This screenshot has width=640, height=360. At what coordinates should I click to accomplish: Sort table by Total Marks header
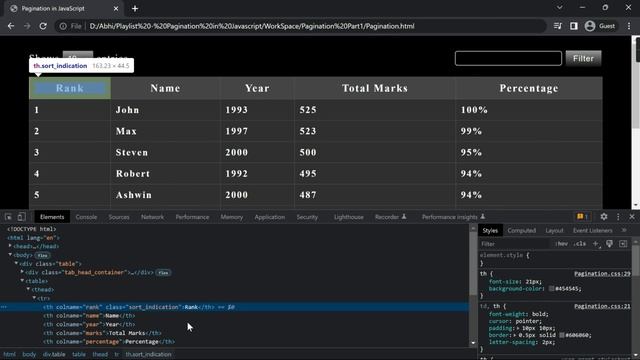click(x=375, y=88)
